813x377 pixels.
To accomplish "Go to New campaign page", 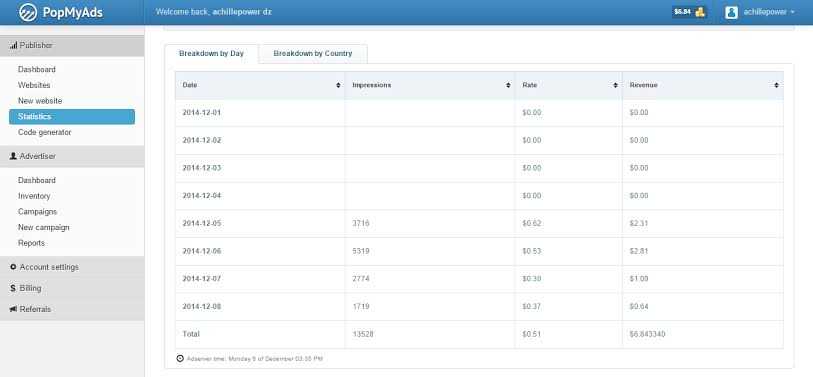I will coord(44,227).
